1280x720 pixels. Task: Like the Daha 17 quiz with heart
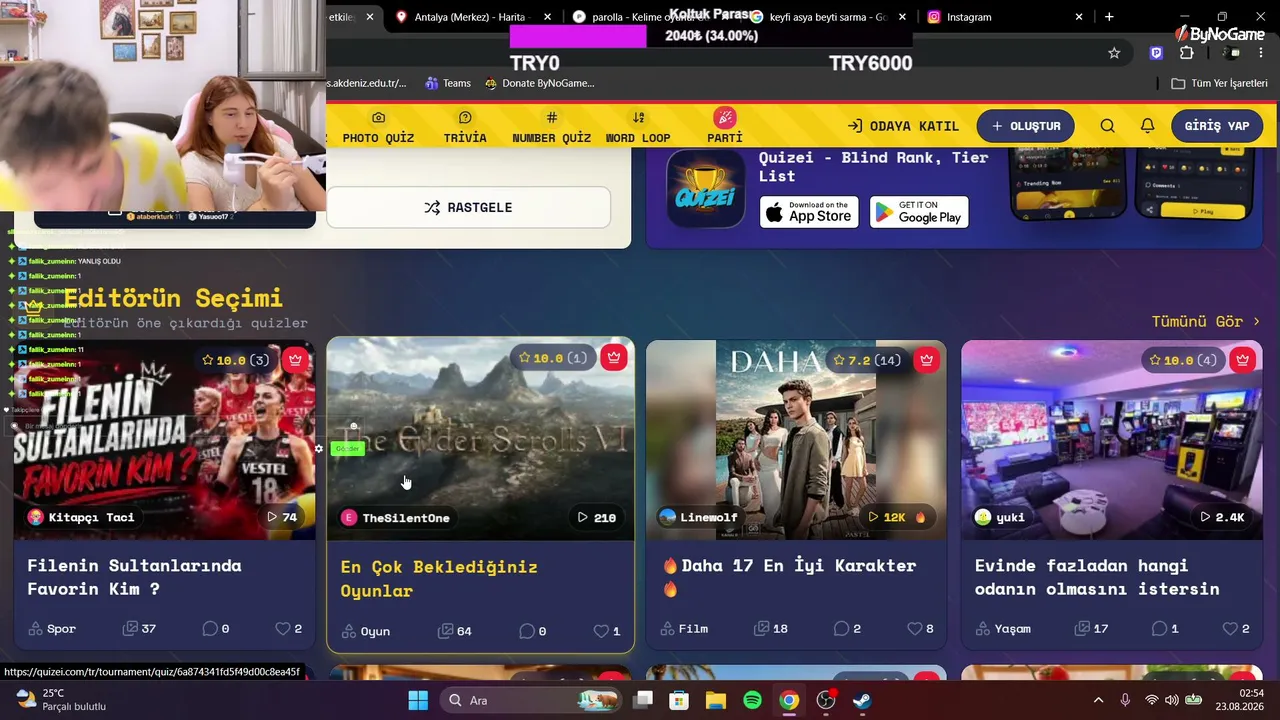[x=921, y=629]
